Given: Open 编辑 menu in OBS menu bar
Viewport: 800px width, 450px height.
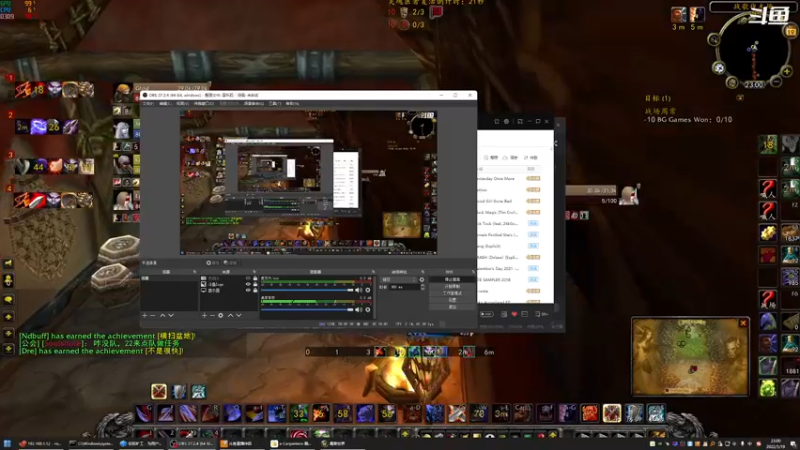Looking at the screenshot, I should point(165,104).
